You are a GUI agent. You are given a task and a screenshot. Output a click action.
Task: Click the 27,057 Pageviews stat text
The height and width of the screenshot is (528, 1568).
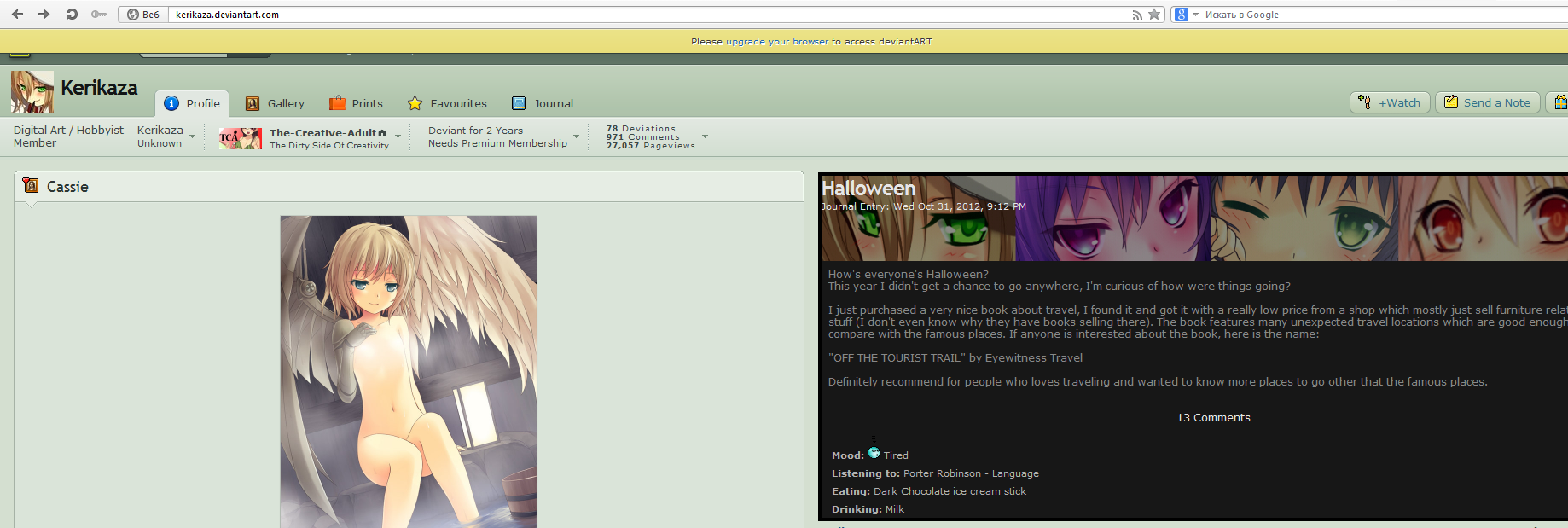click(x=651, y=146)
